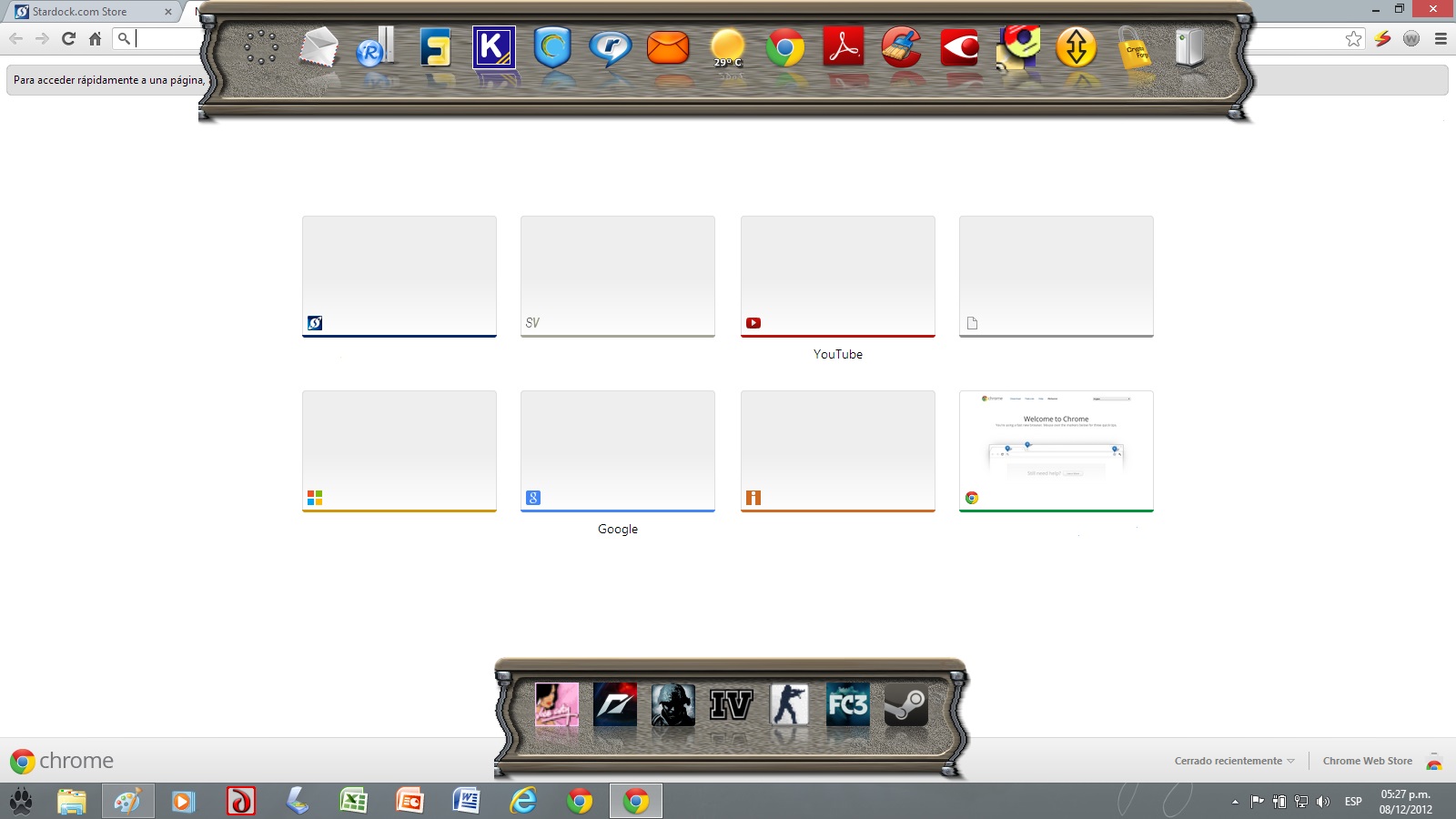Image resolution: width=1456 pixels, height=819 pixels.
Task: Open Far Cry 3 (FC3) dock icon
Action: [x=847, y=705]
